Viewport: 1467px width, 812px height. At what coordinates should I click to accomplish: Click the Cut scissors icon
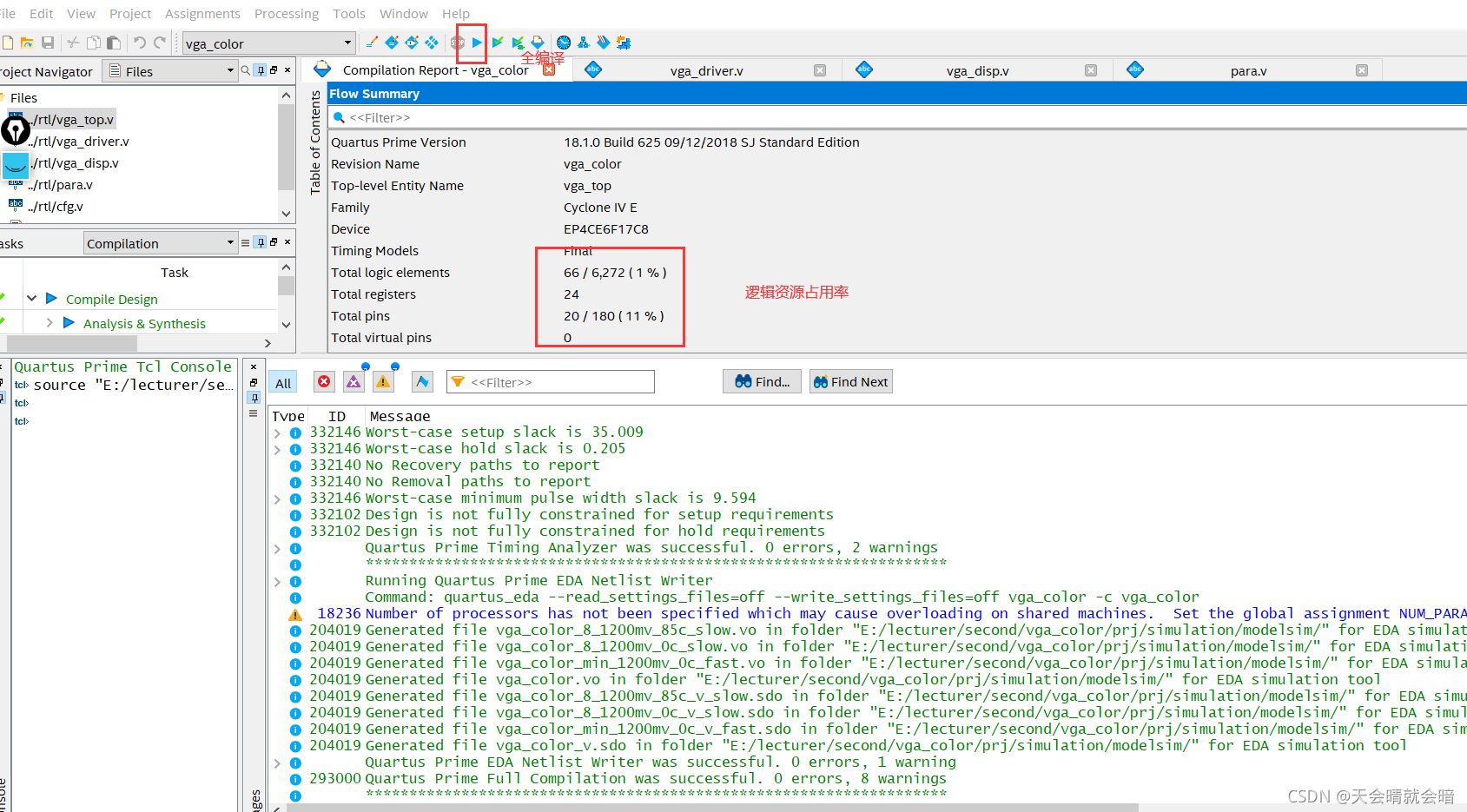[73, 43]
